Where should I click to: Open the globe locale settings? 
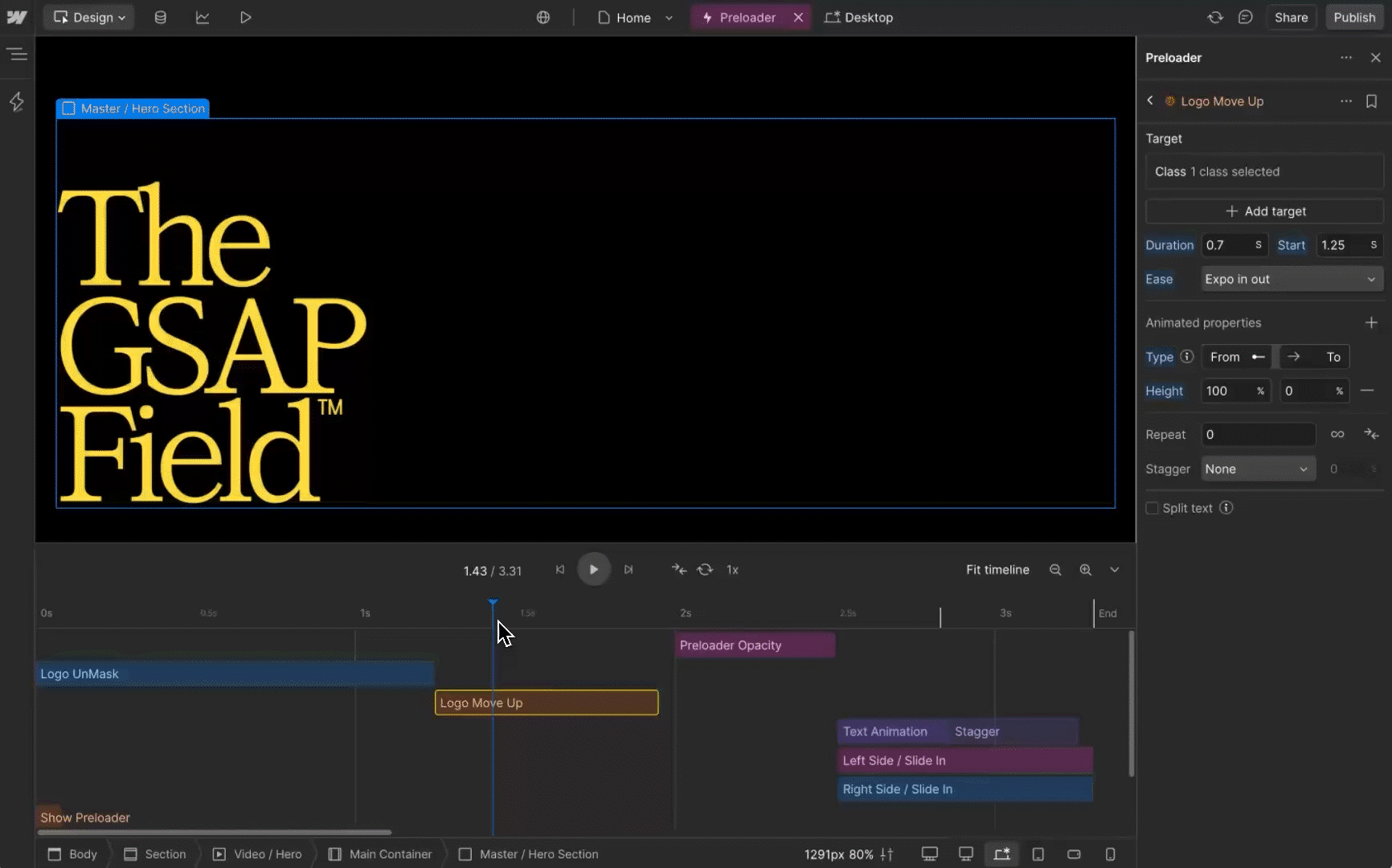(x=543, y=17)
